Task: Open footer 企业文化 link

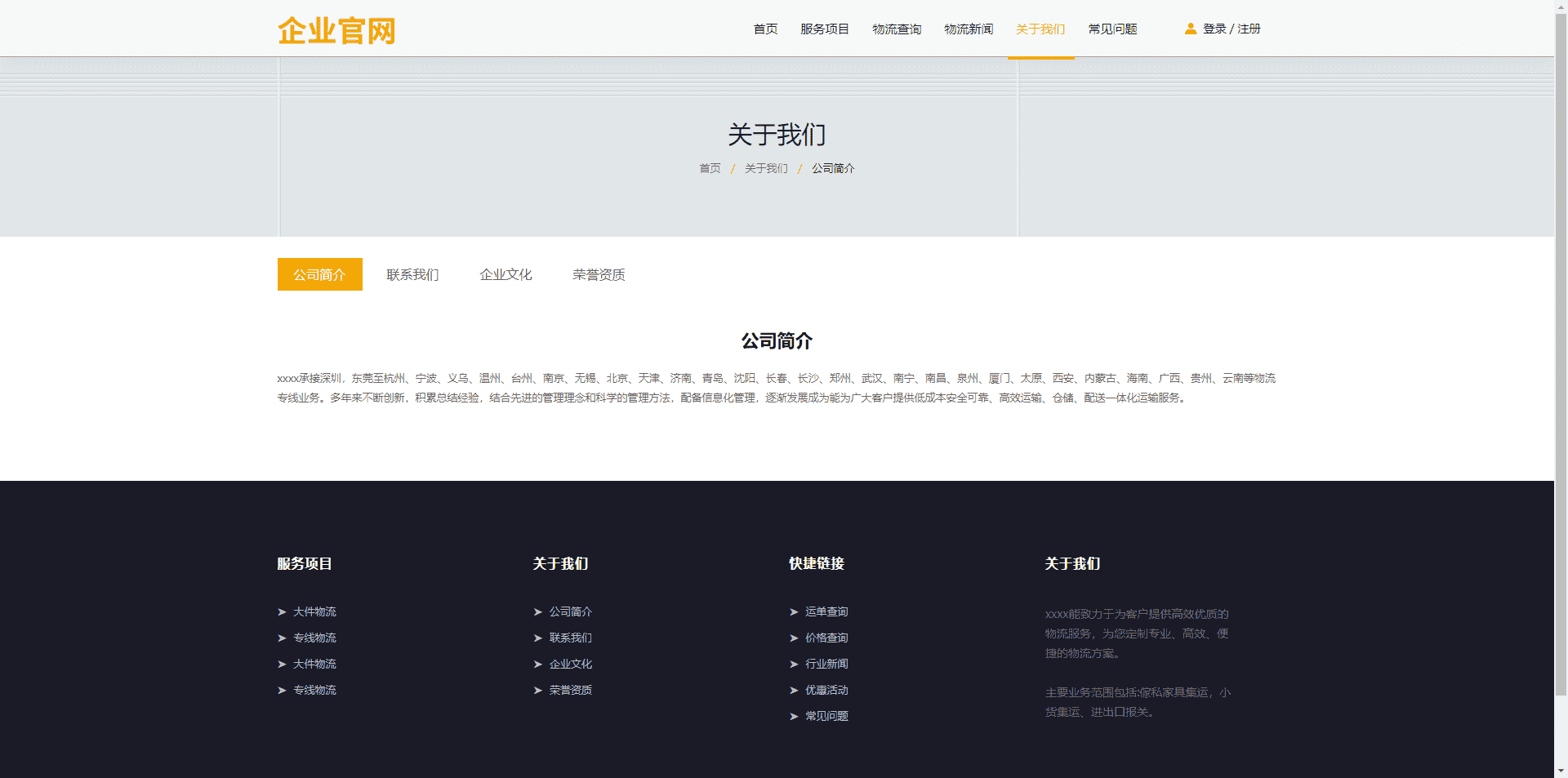Action: click(571, 664)
